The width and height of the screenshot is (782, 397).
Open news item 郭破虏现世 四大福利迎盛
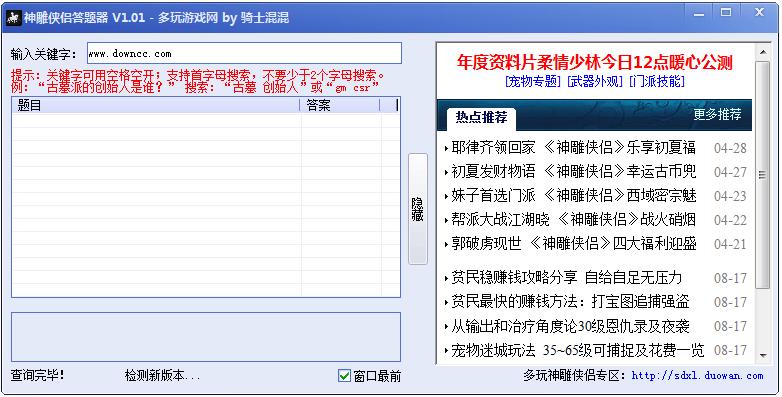click(573, 243)
